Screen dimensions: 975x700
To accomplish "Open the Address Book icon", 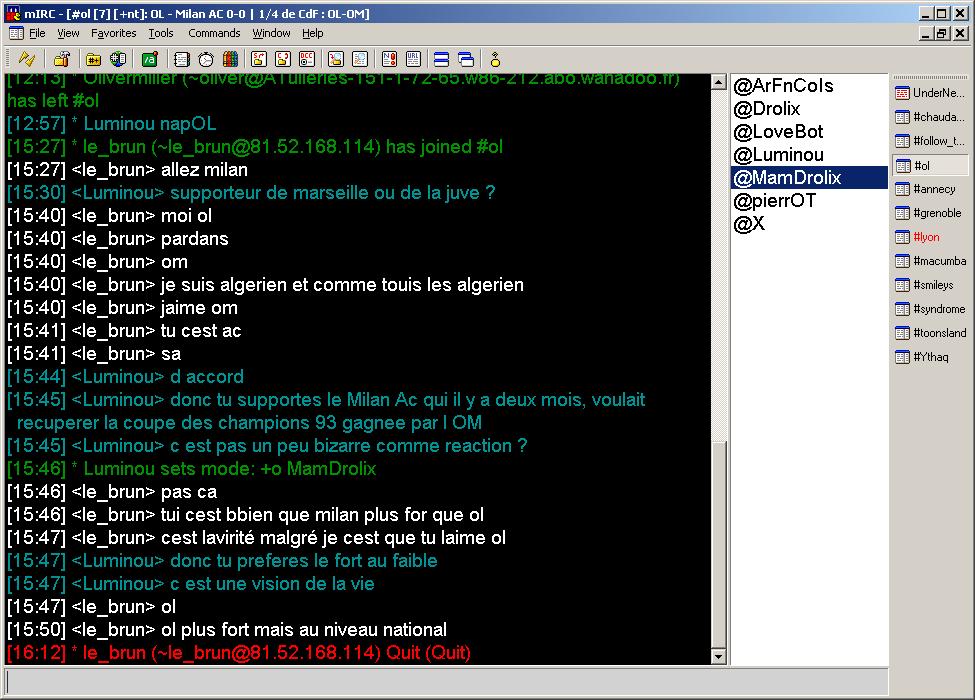I will 181,59.
